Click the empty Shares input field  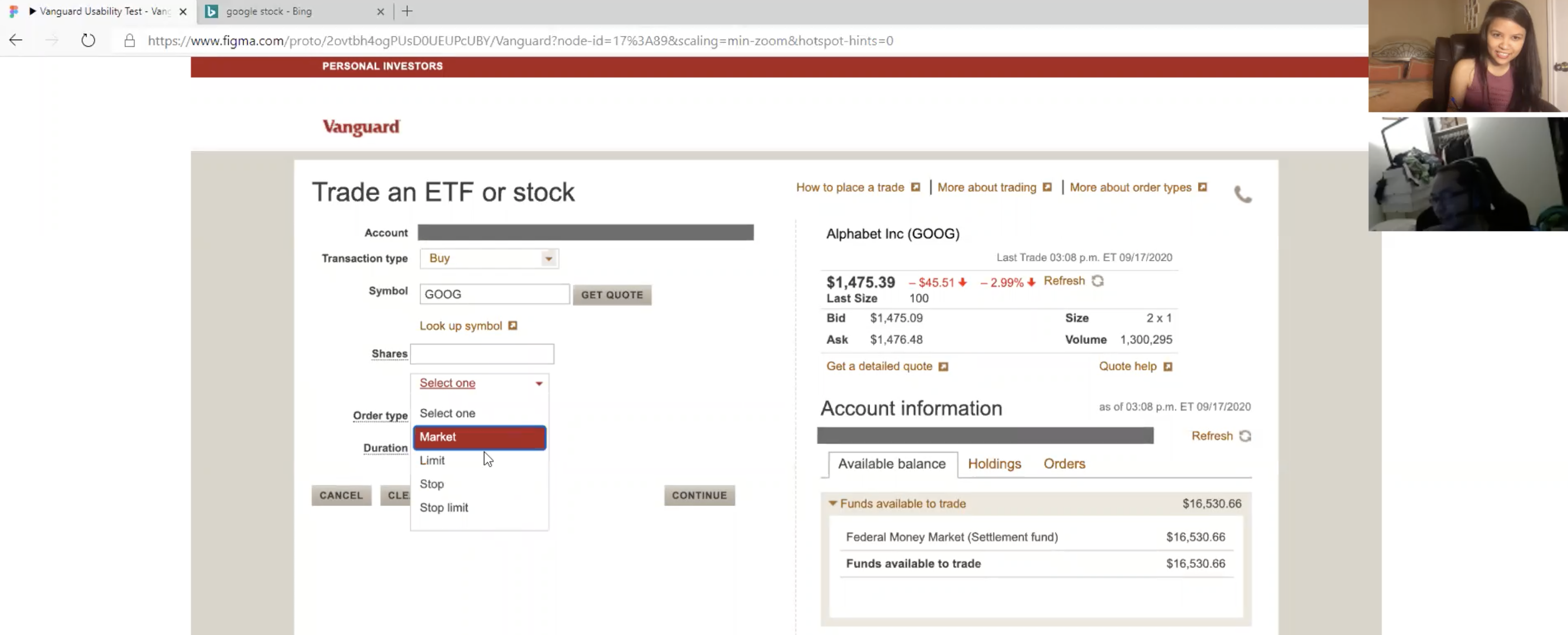click(x=482, y=354)
